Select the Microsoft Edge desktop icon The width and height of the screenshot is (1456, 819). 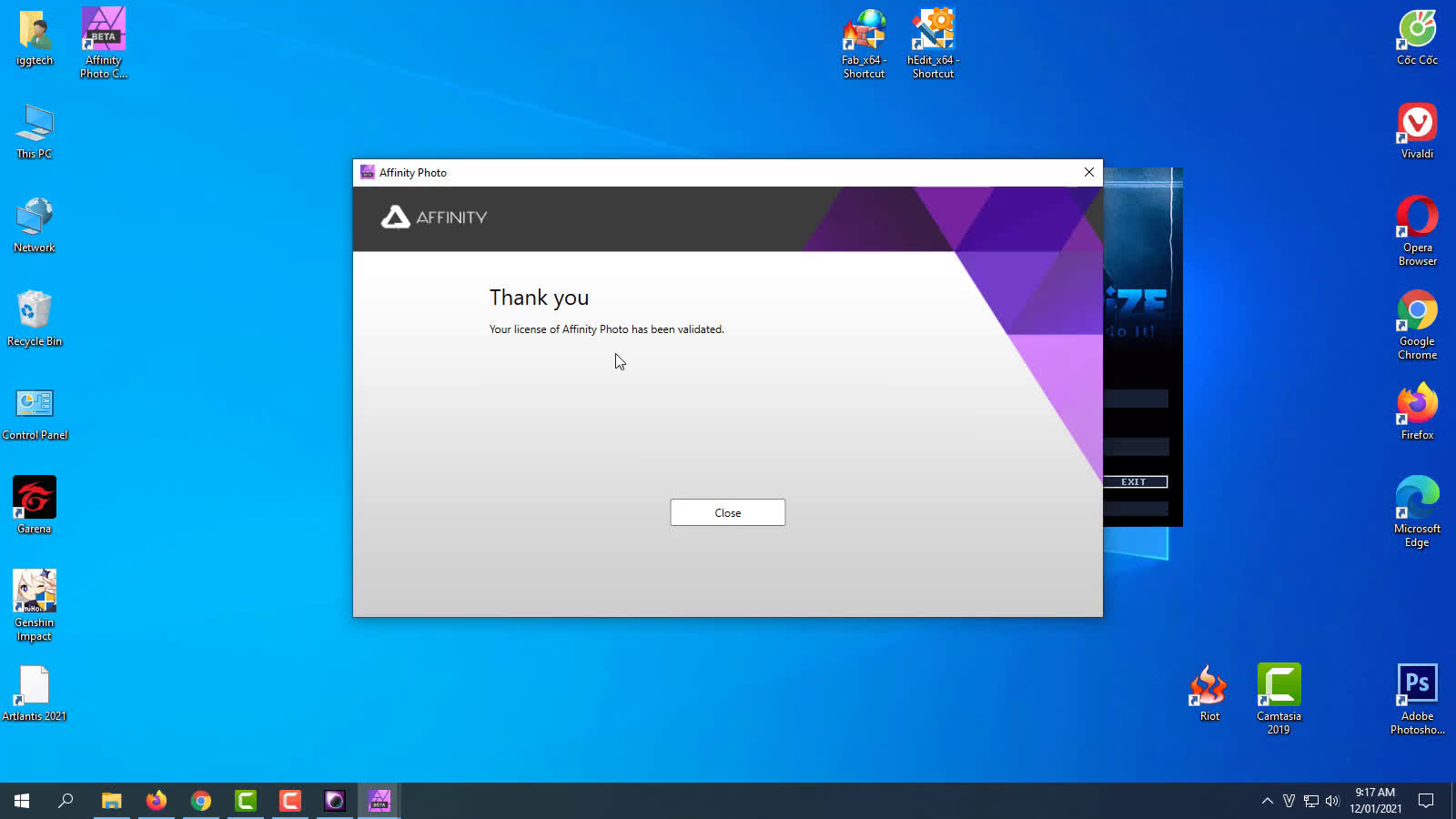tap(1417, 512)
